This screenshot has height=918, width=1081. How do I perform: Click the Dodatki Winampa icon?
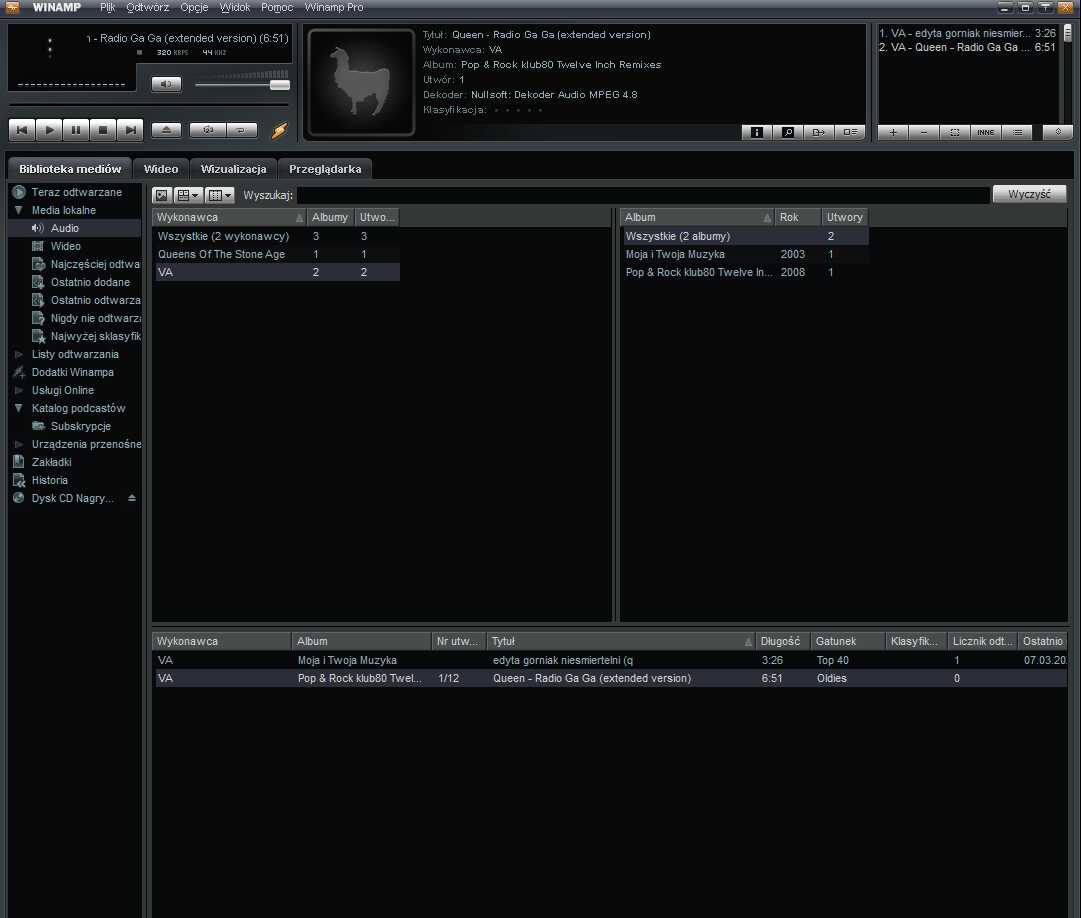click(19, 372)
